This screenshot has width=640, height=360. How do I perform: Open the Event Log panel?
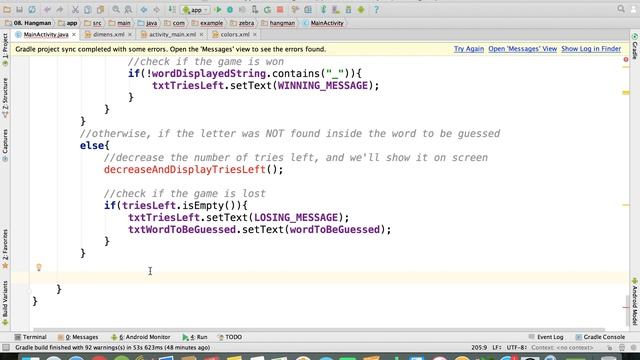(x=546, y=337)
